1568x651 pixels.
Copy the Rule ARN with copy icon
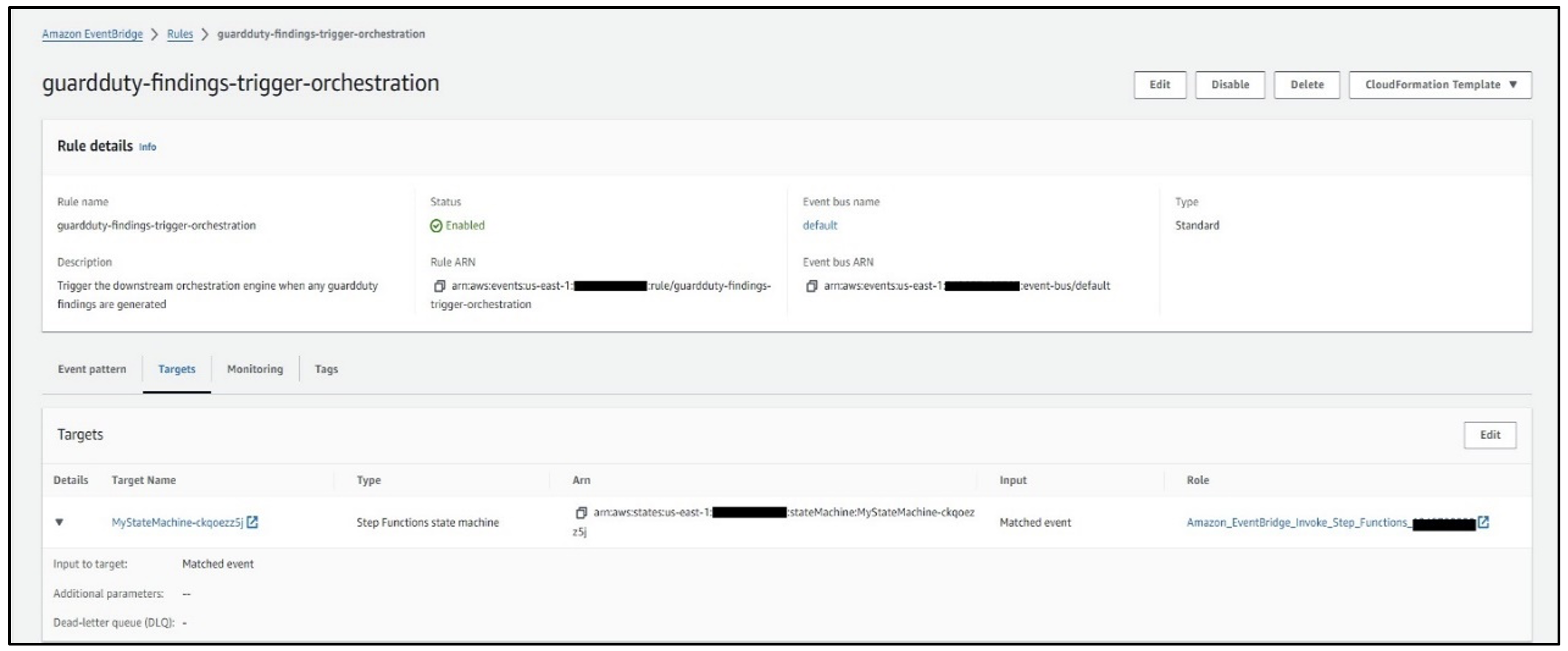[x=439, y=285]
